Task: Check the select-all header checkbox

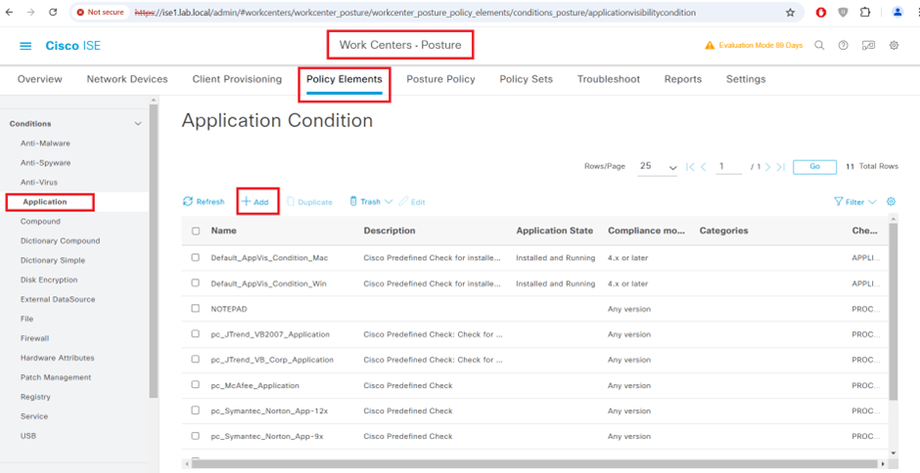Action: [196, 231]
